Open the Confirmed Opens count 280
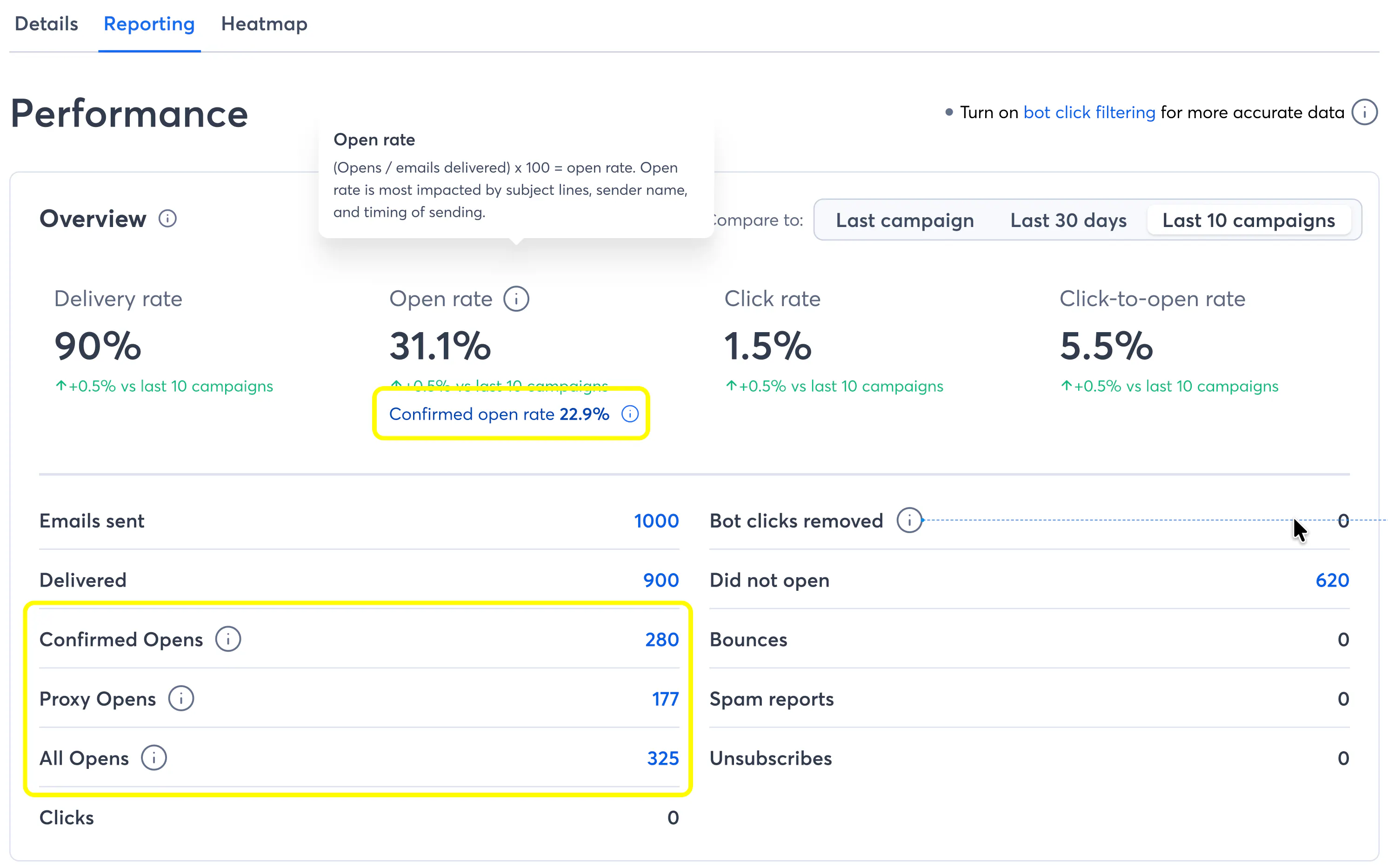The height and width of the screenshot is (868, 1388). 661,640
